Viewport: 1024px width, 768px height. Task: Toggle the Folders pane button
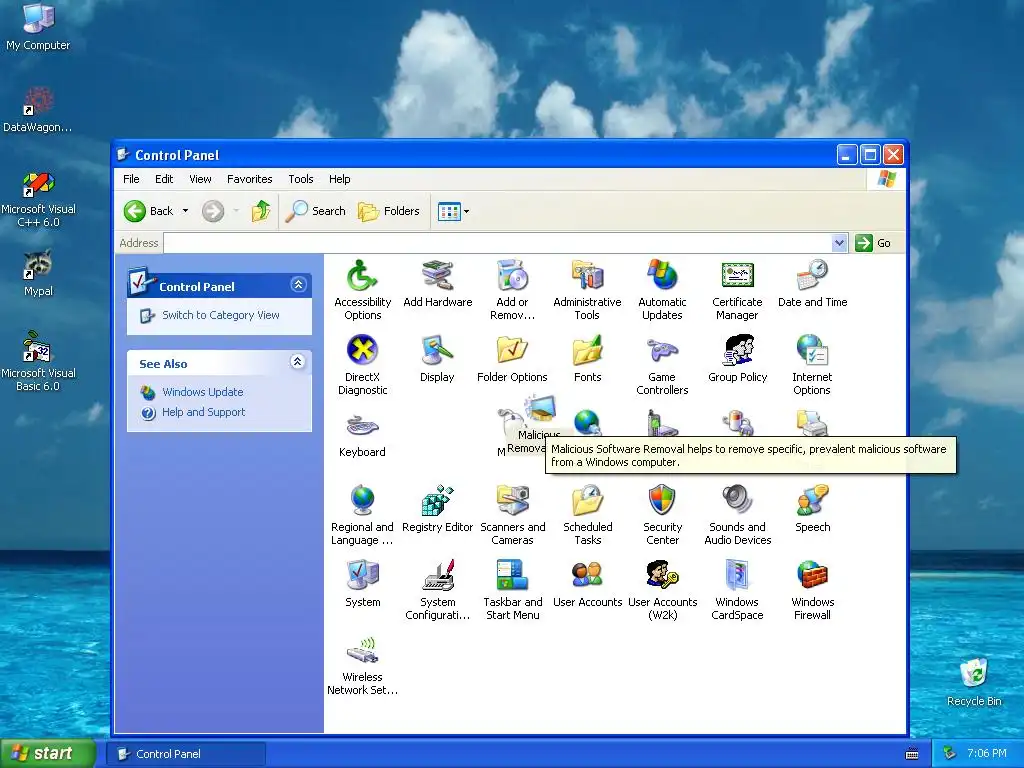[389, 211]
